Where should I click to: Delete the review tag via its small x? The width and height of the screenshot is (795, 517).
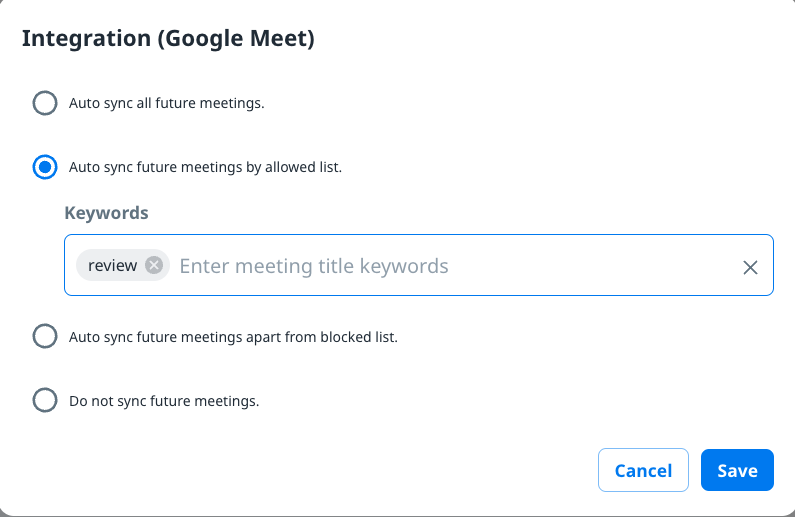tap(153, 265)
